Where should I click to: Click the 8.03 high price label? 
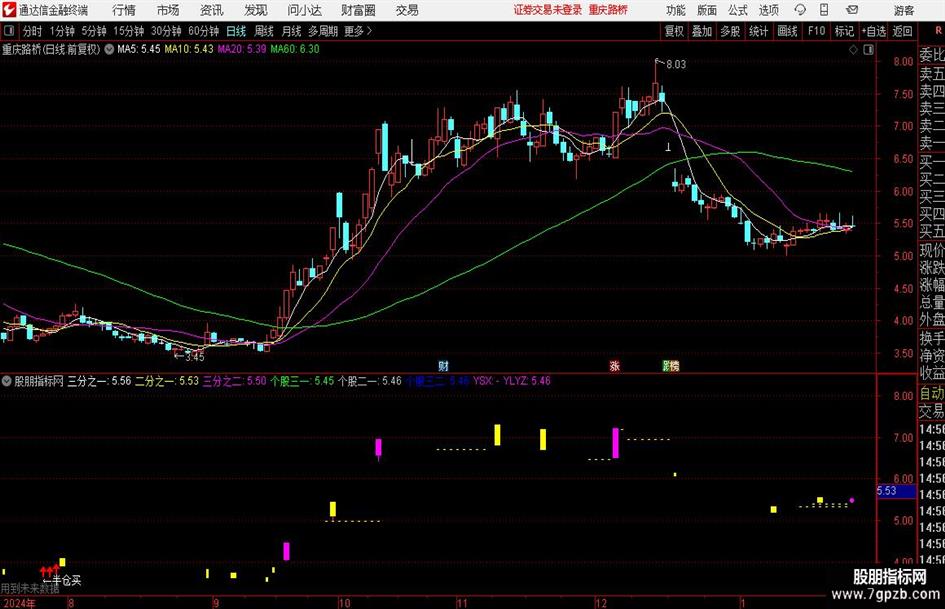pos(676,64)
